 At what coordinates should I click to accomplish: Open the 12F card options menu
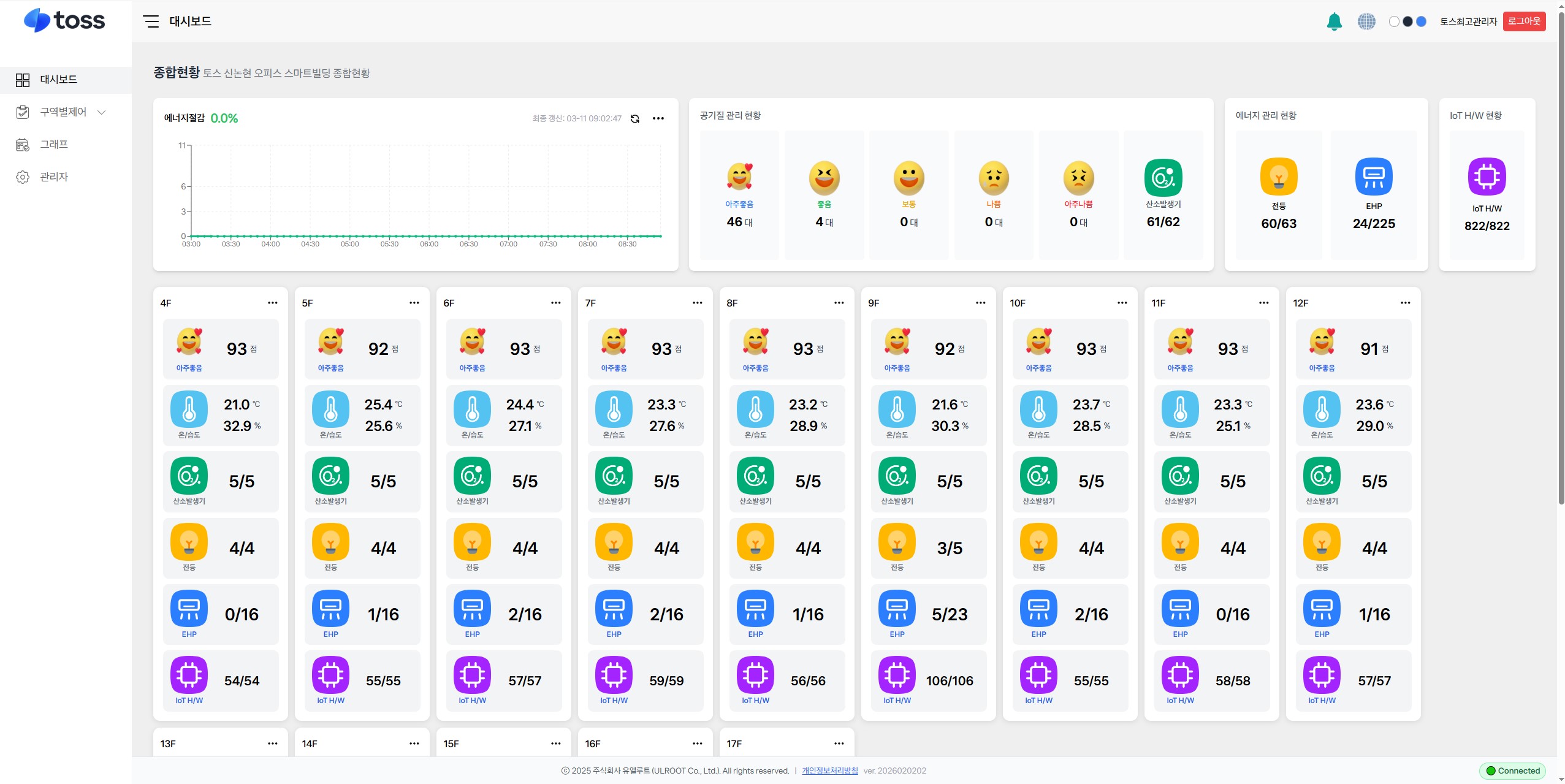pos(1406,303)
